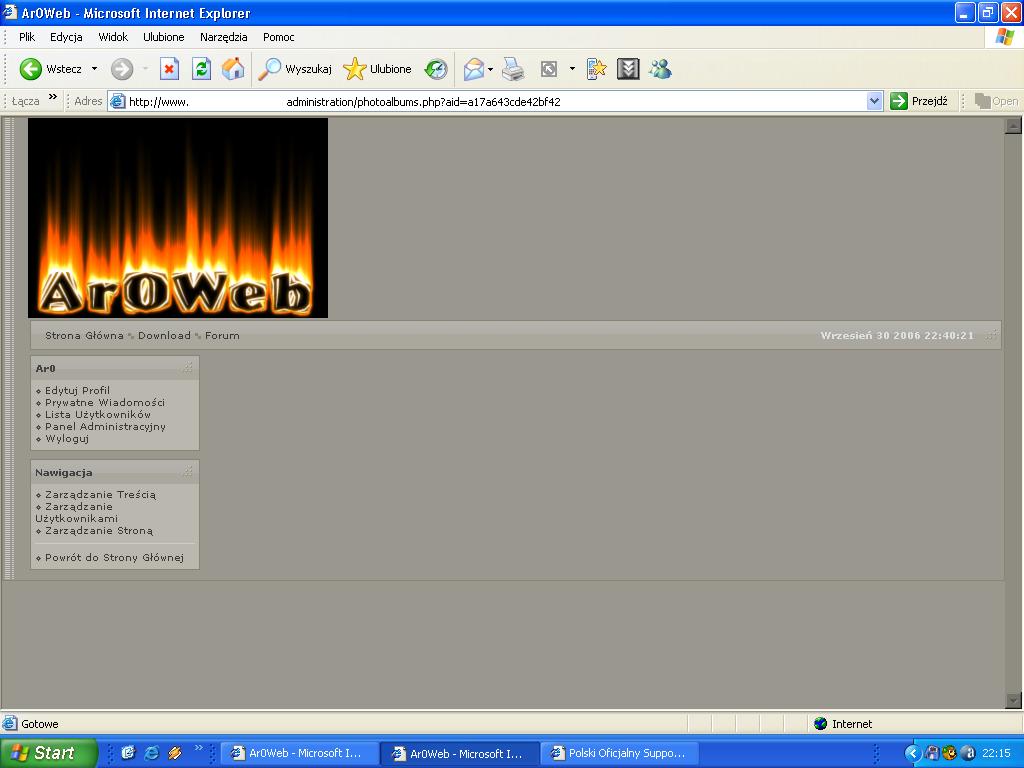Switch to the first Ar0Web taskbar window
The height and width of the screenshot is (768, 1024).
pos(298,753)
